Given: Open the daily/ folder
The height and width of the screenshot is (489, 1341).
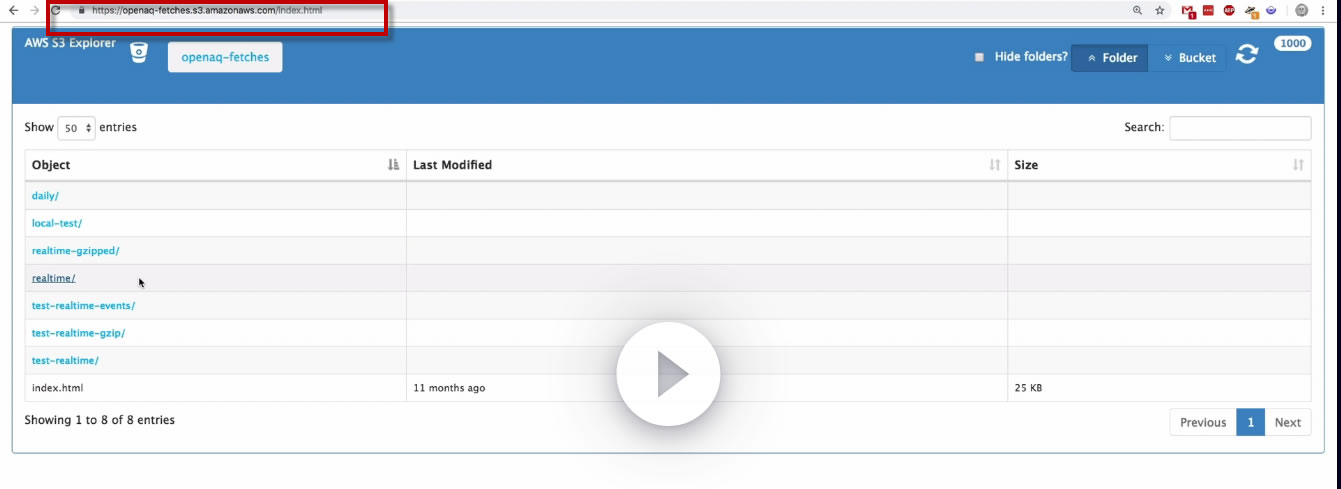Looking at the screenshot, I should point(45,196).
